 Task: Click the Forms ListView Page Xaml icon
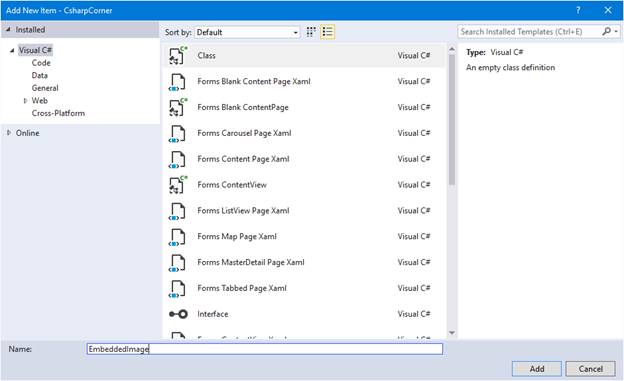177,211
